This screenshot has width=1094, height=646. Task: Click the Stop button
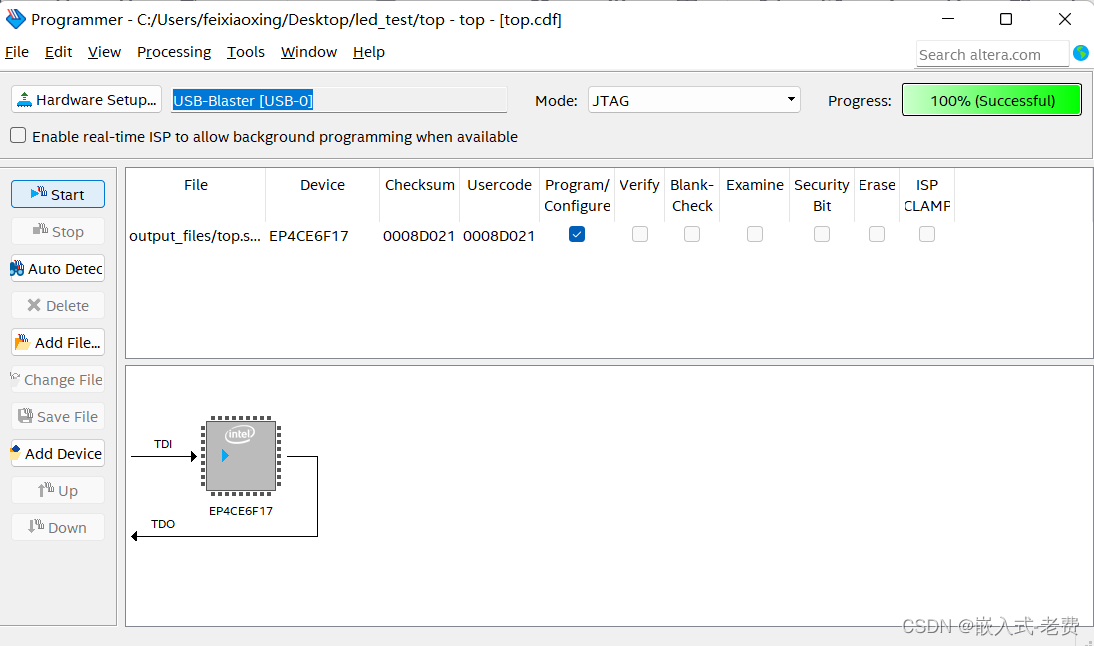58,232
